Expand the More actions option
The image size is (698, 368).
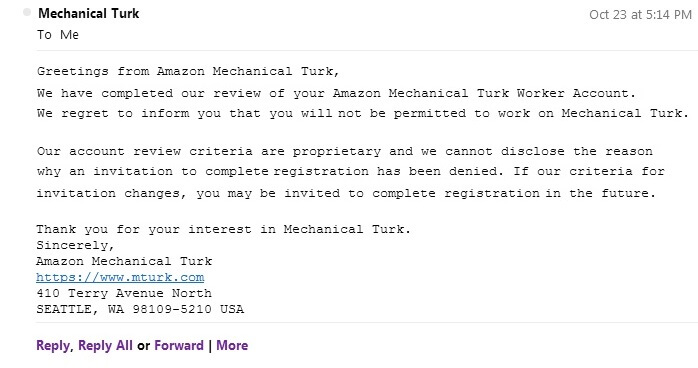pos(232,345)
